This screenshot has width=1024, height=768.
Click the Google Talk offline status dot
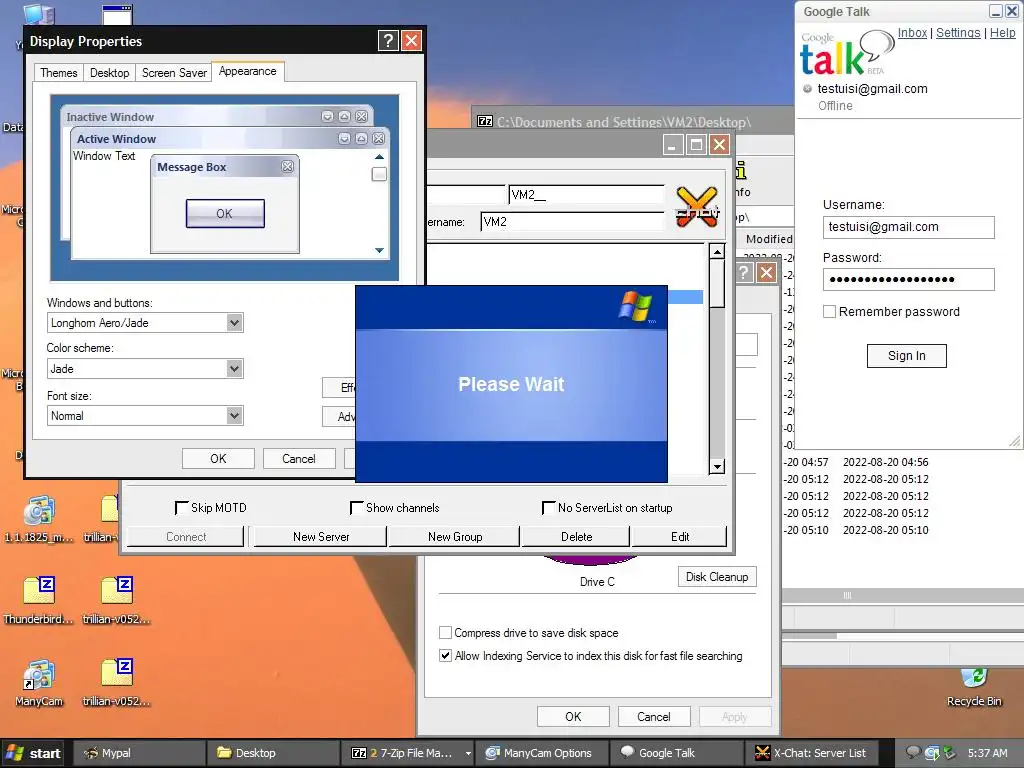click(807, 89)
